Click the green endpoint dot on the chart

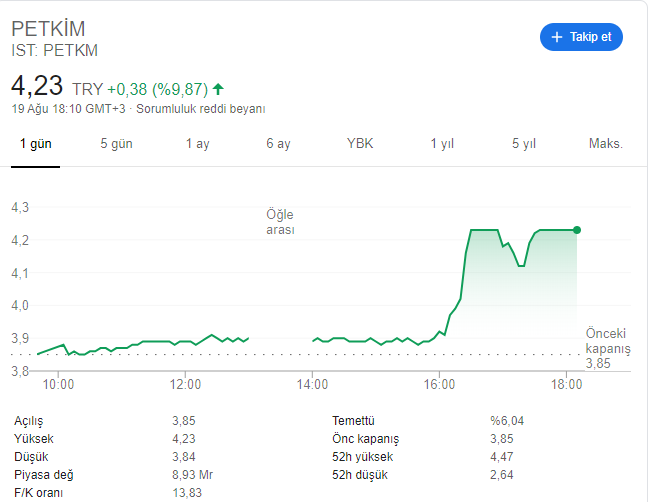pyautogui.click(x=577, y=230)
